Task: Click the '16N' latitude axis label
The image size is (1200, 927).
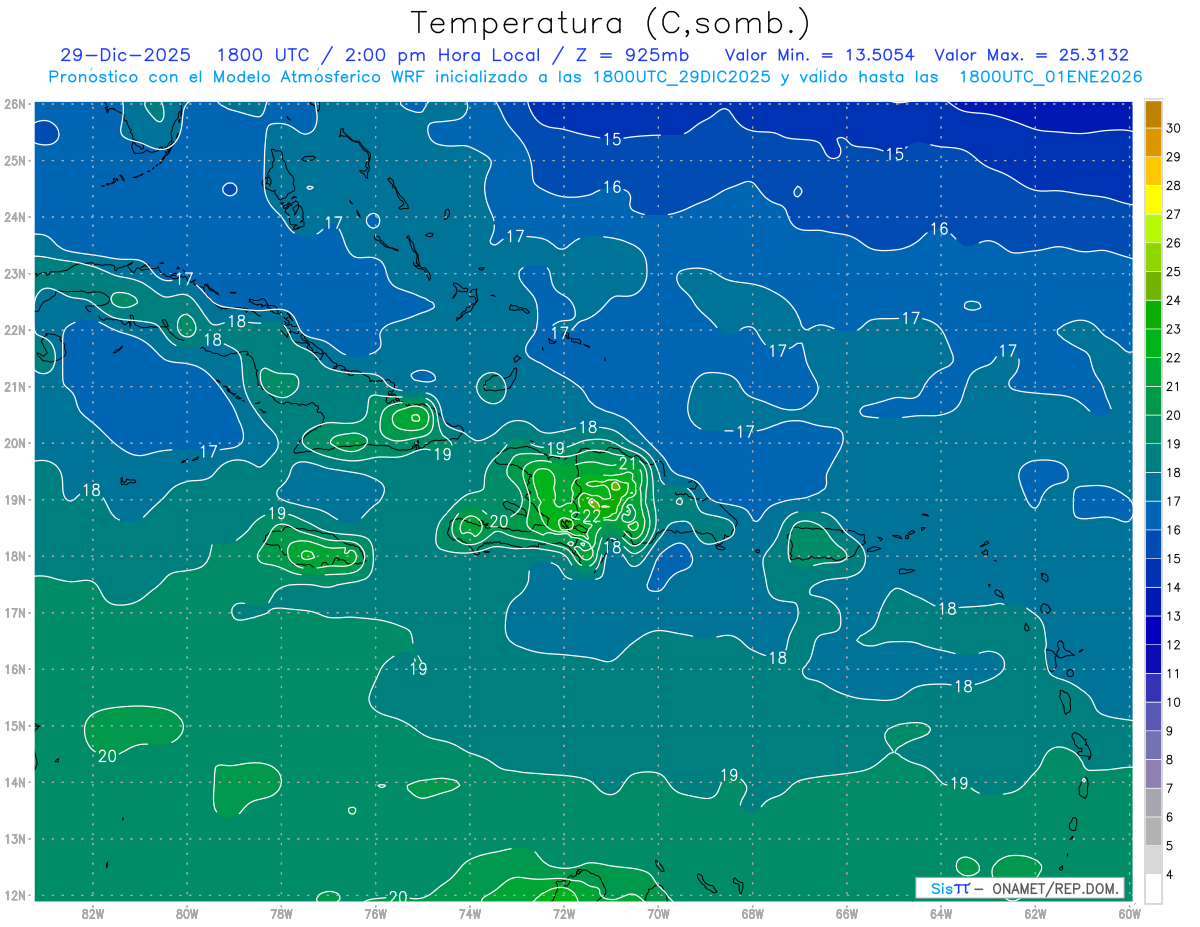Action: click(x=14, y=669)
